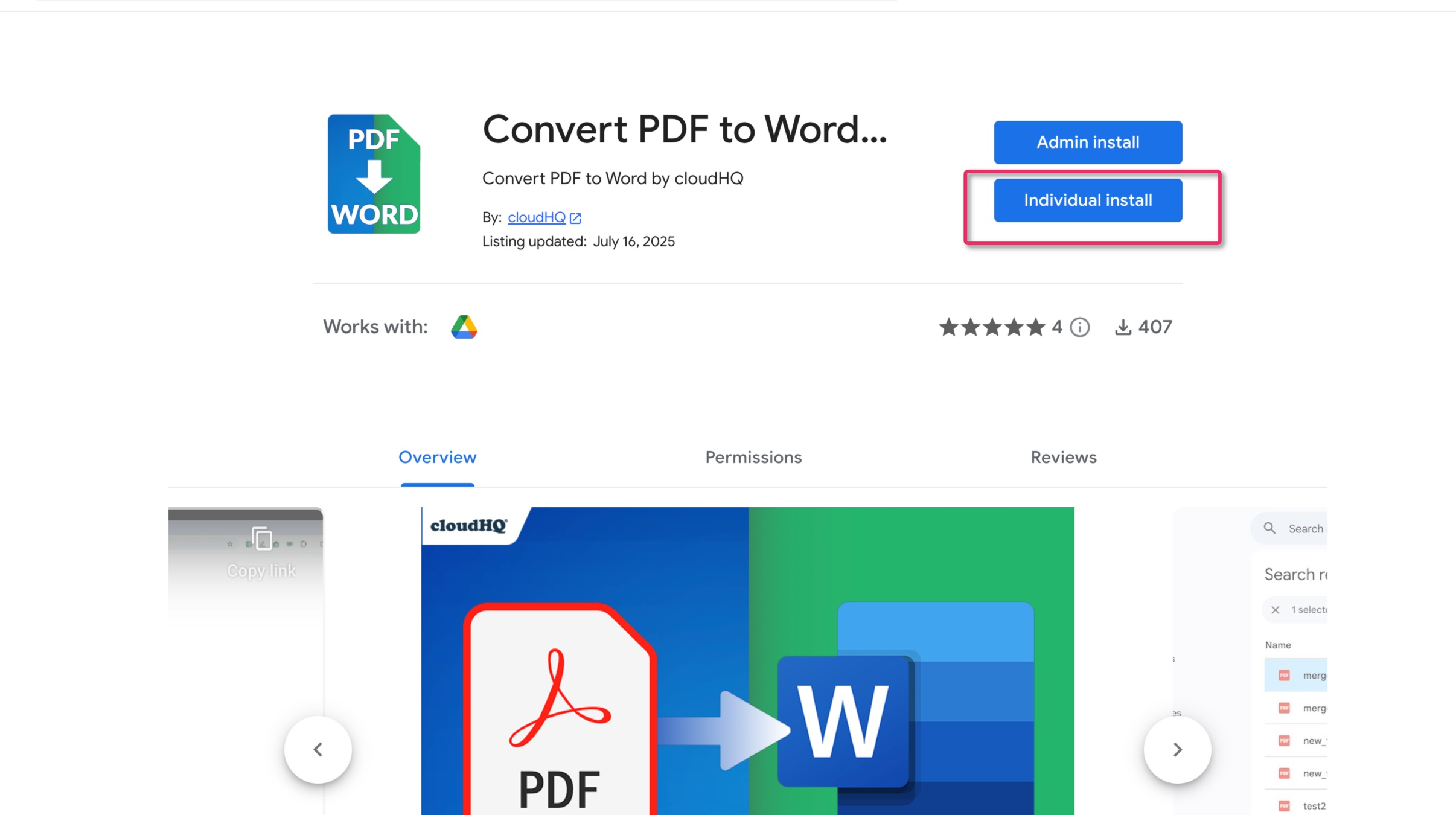Click the search magnifier icon in right thumbnail
1456x815 pixels.
click(1269, 528)
